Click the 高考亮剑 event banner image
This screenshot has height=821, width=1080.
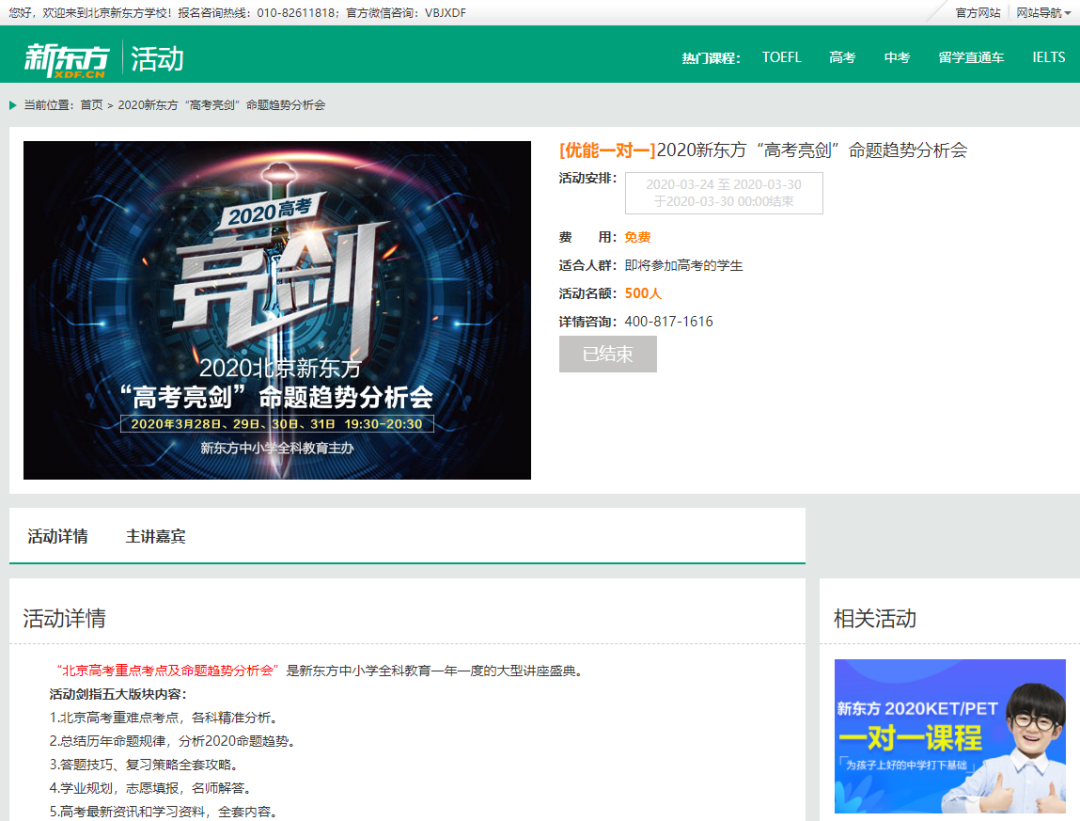[x=277, y=310]
